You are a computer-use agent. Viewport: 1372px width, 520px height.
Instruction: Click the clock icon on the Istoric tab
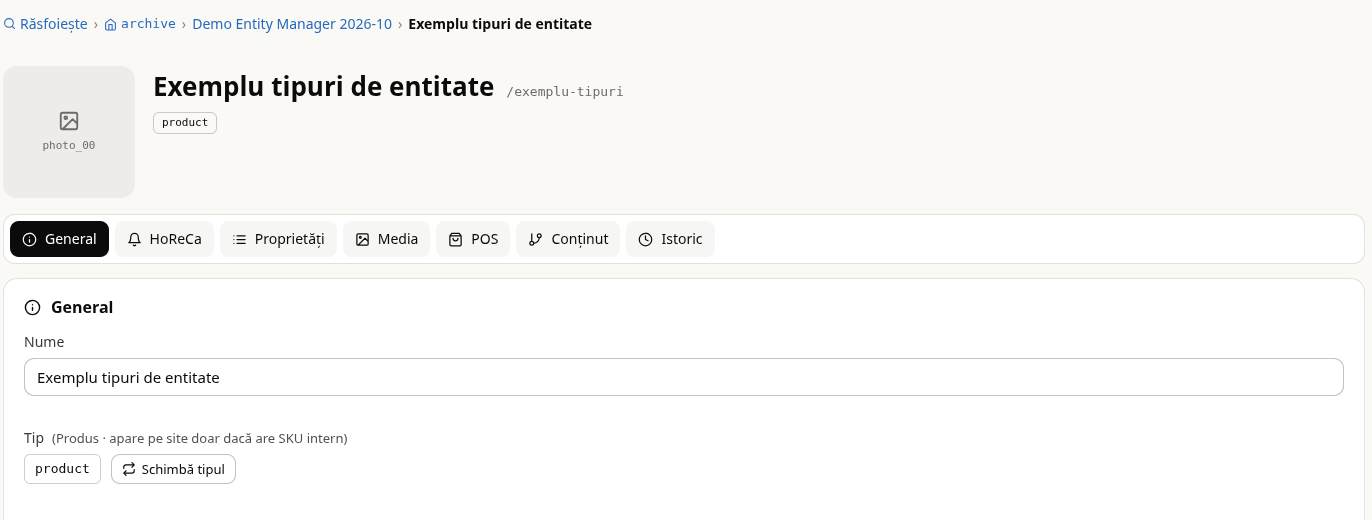click(646, 239)
